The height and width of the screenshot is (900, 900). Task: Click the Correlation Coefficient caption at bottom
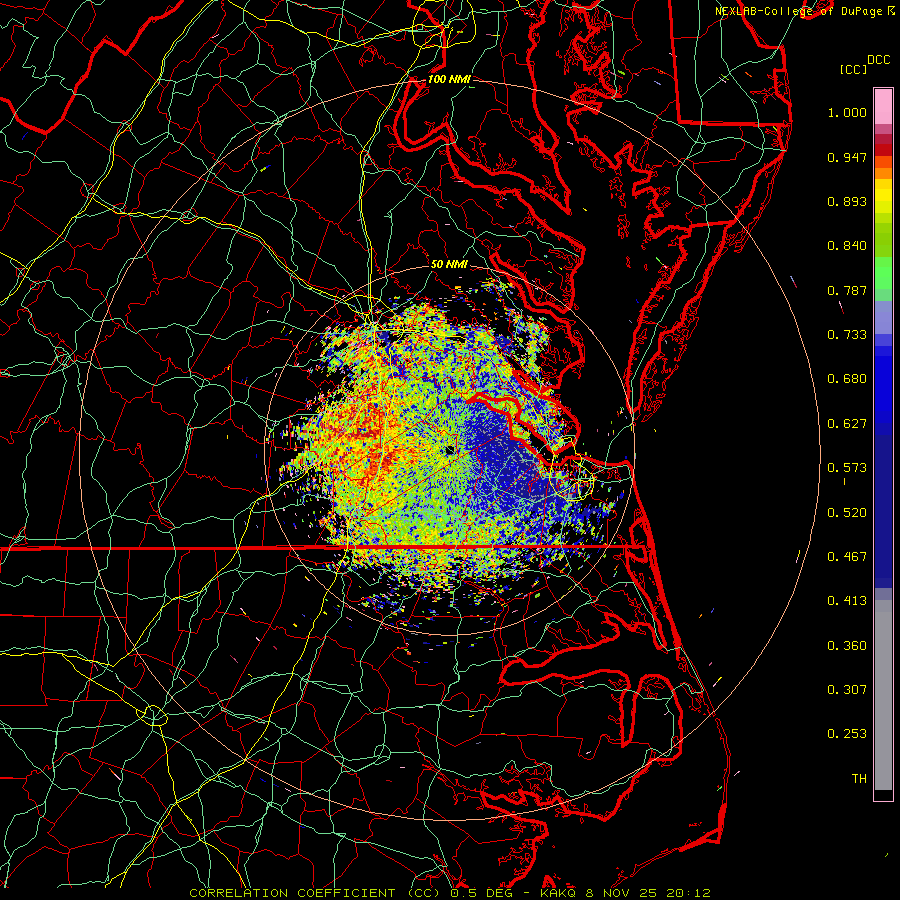pyautogui.click(x=449, y=893)
